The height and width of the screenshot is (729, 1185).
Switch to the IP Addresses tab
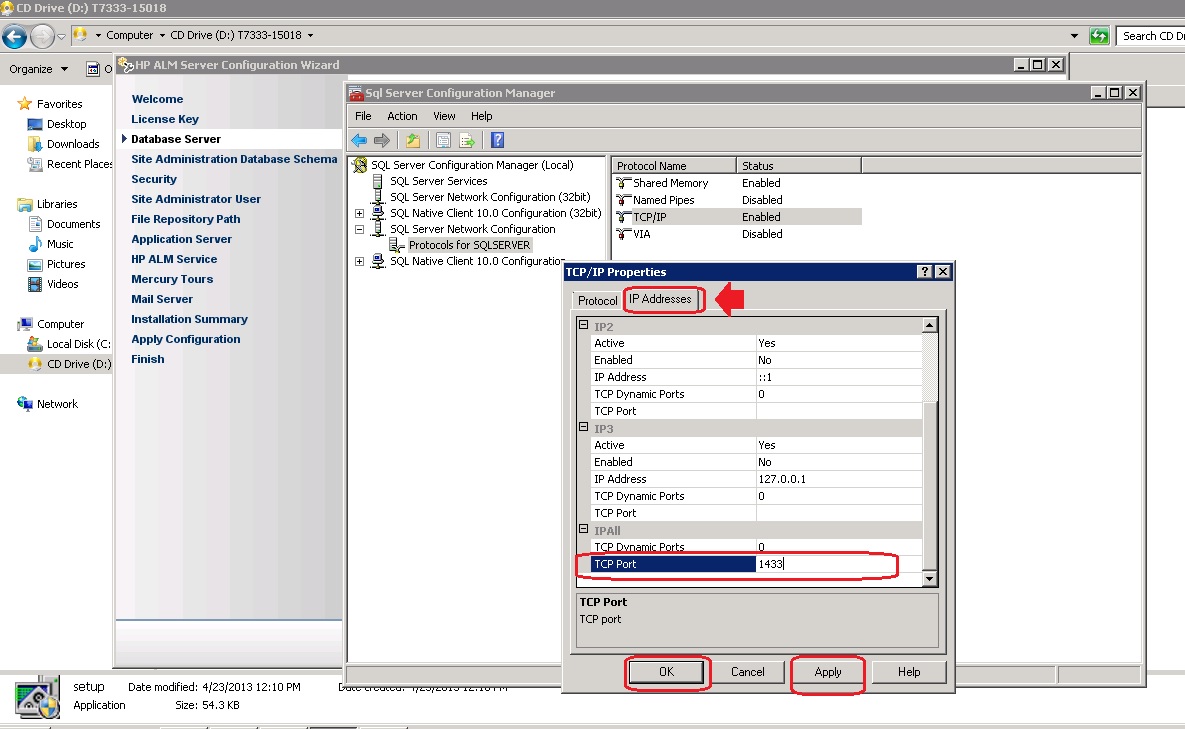[661, 299]
